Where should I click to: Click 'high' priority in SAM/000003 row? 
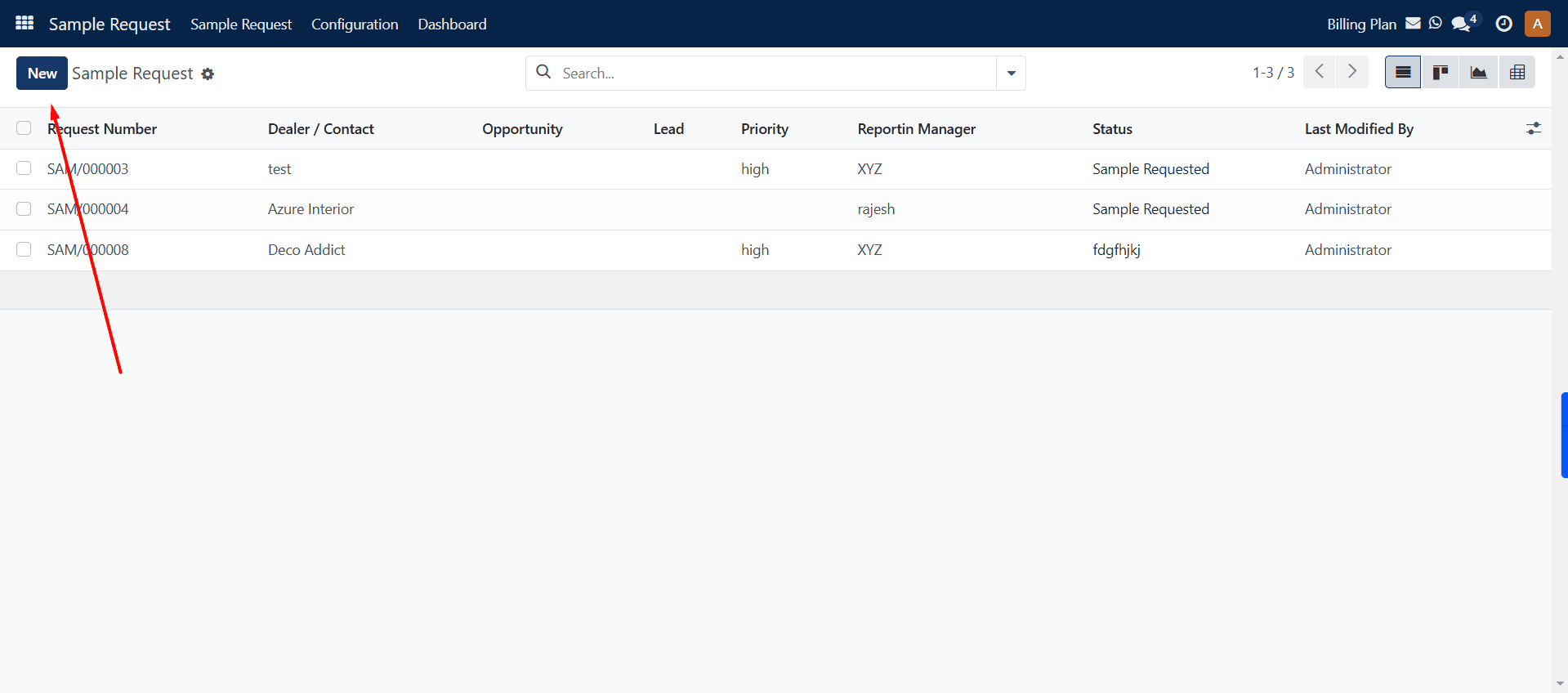click(x=755, y=168)
